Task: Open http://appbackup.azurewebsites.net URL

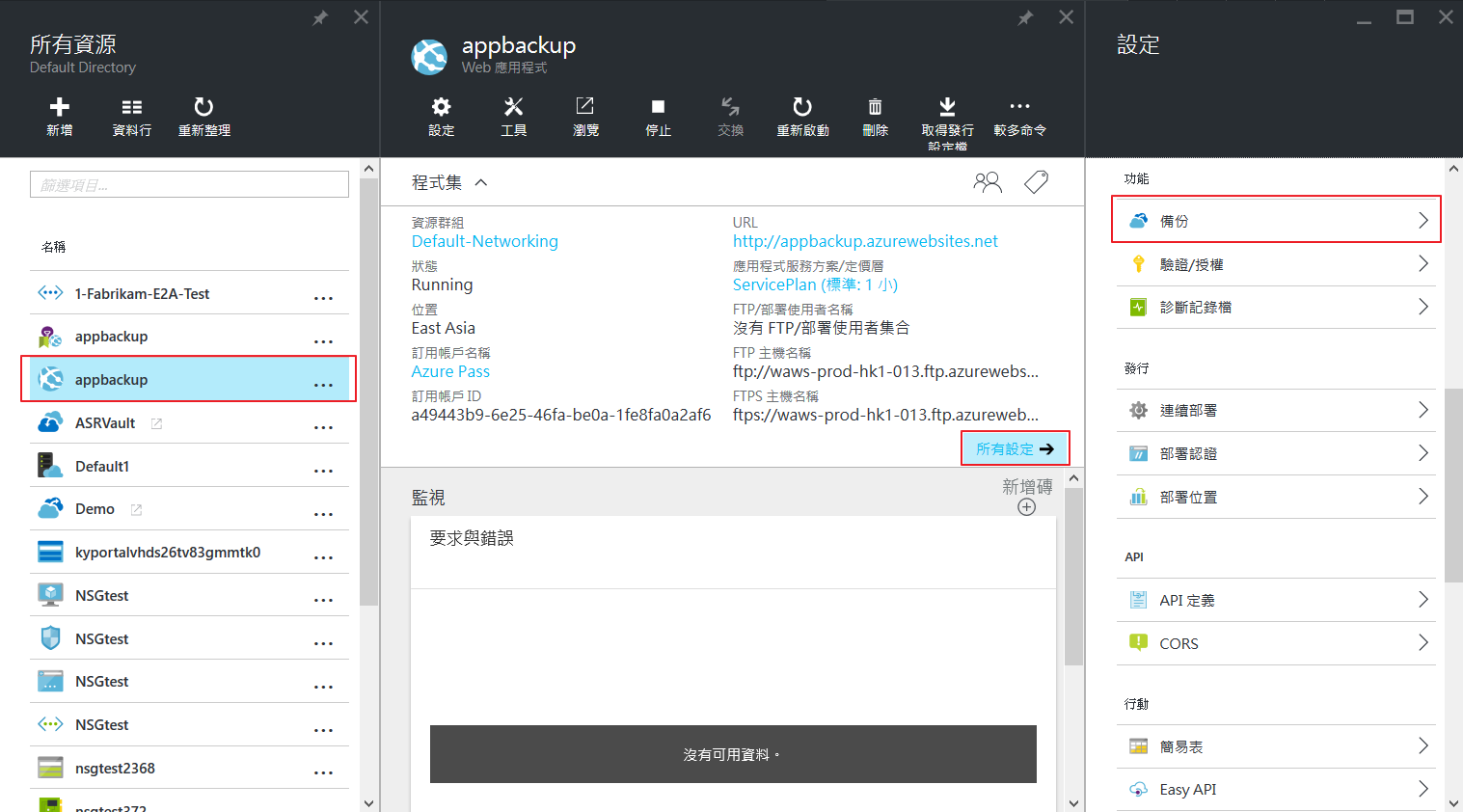Action: [x=865, y=241]
